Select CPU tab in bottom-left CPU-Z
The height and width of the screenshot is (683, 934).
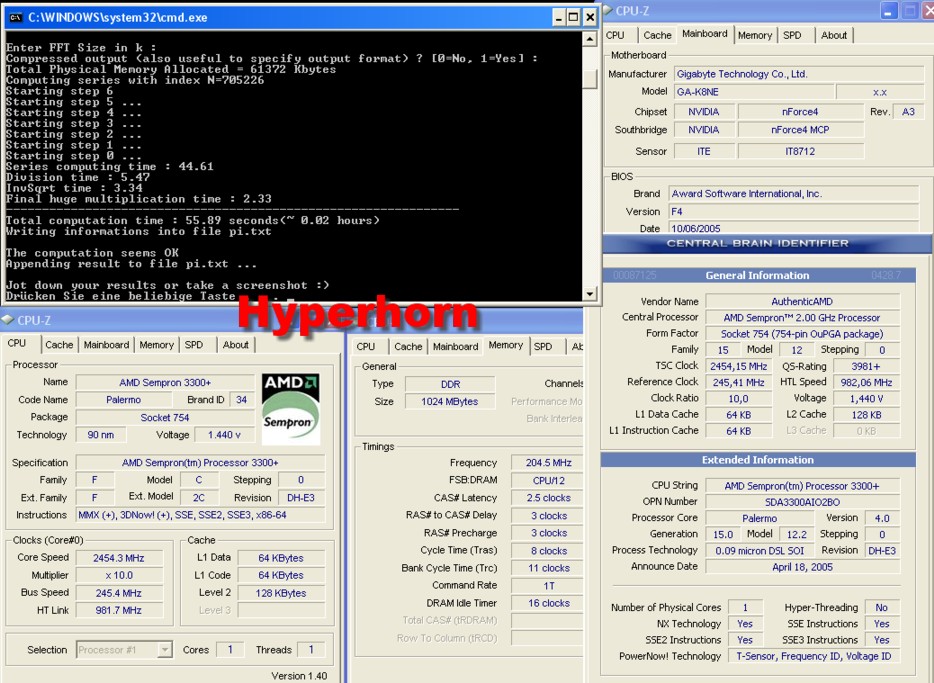[x=17, y=343]
